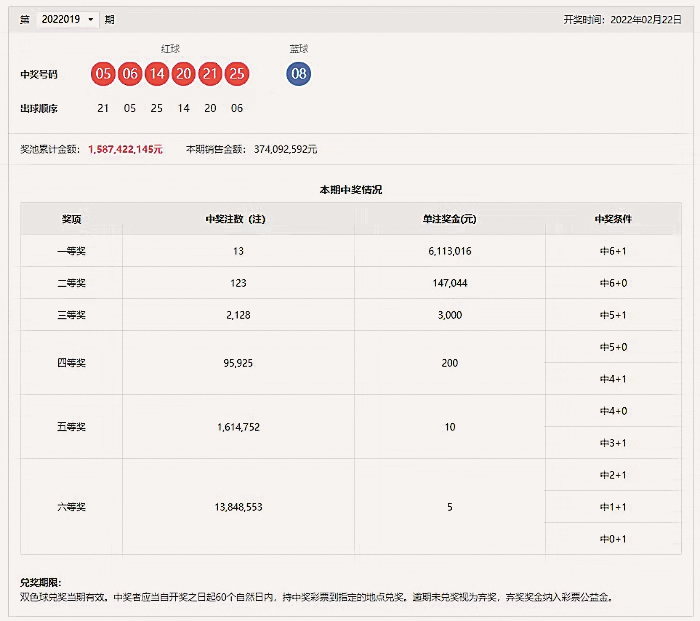
Task: Click red ball number 06
Action: click(129, 74)
